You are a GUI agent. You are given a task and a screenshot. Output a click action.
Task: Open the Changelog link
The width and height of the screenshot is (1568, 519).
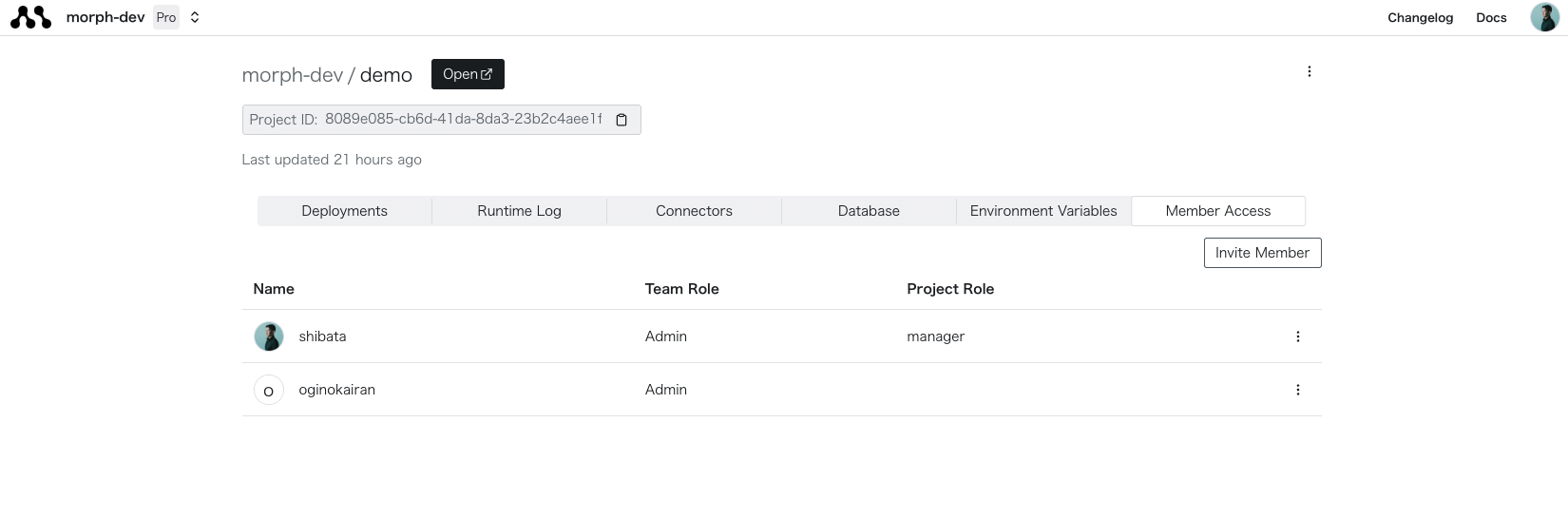pos(1420,17)
